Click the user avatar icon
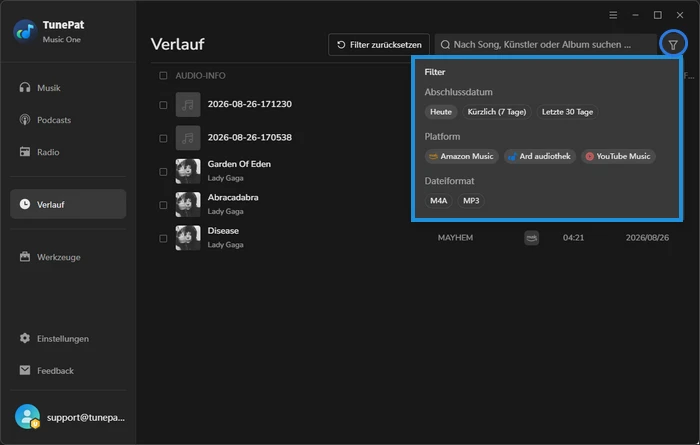Screen dimensions: 700x445 click(x=27, y=417)
